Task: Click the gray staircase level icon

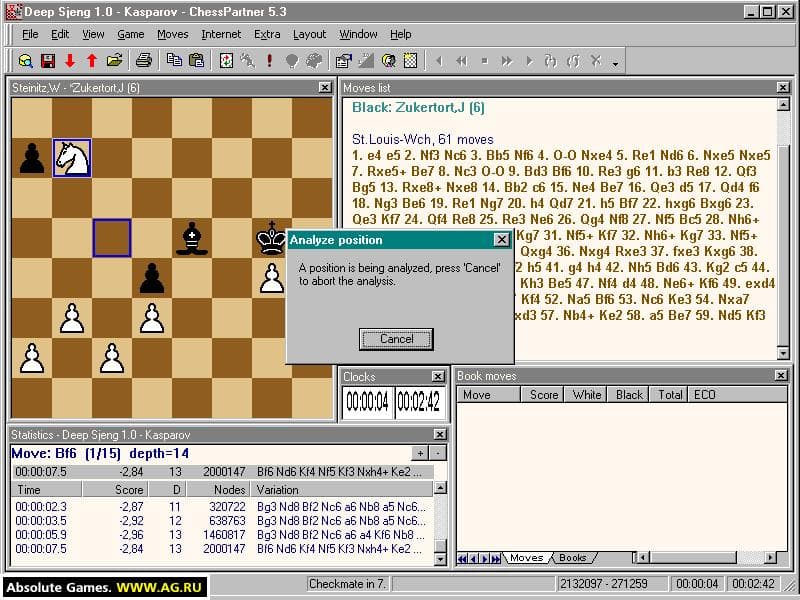Action: (366, 61)
